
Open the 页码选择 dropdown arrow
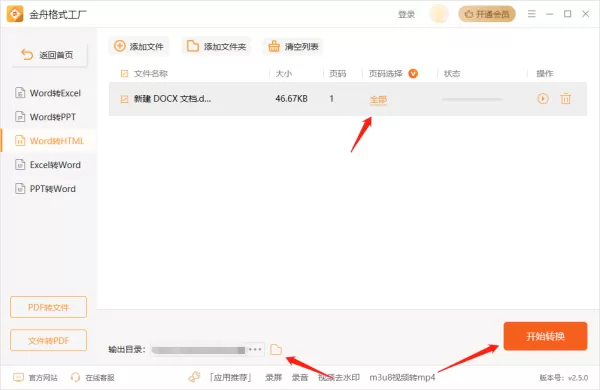pyautogui.click(x=413, y=73)
